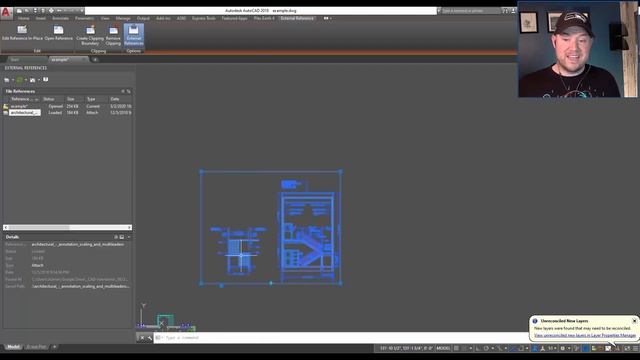Open the Attach DWG dropdown arrow
640x360 pixels.
click(x=13, y=80)
